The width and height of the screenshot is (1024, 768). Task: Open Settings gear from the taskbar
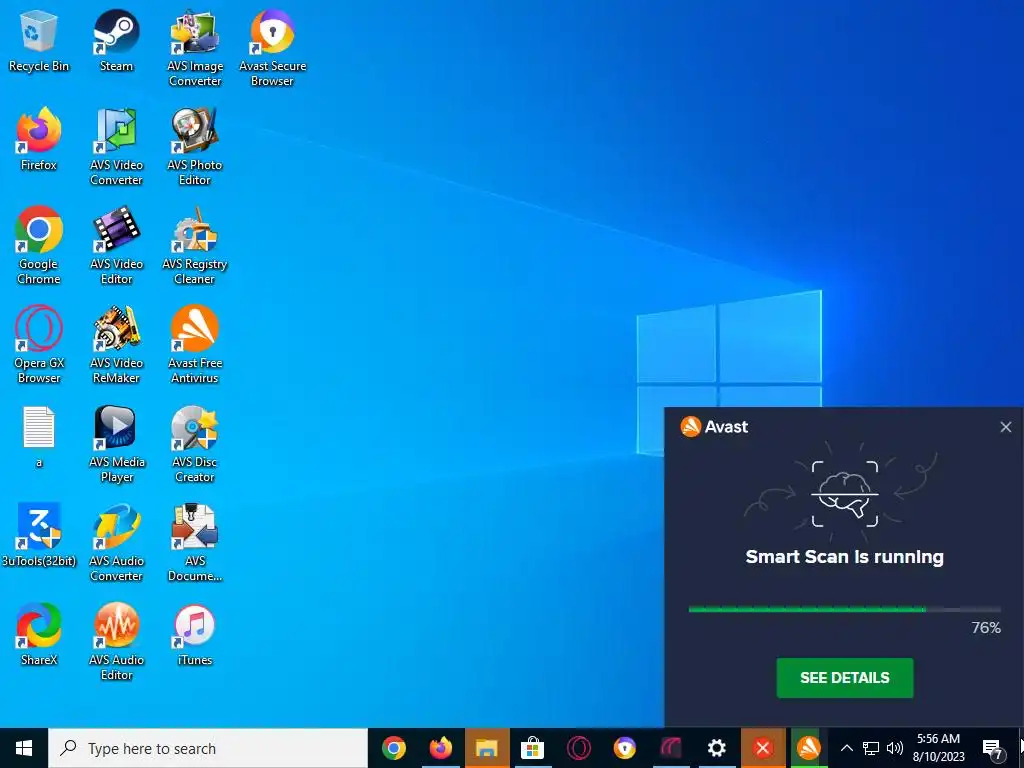point(716,748)
